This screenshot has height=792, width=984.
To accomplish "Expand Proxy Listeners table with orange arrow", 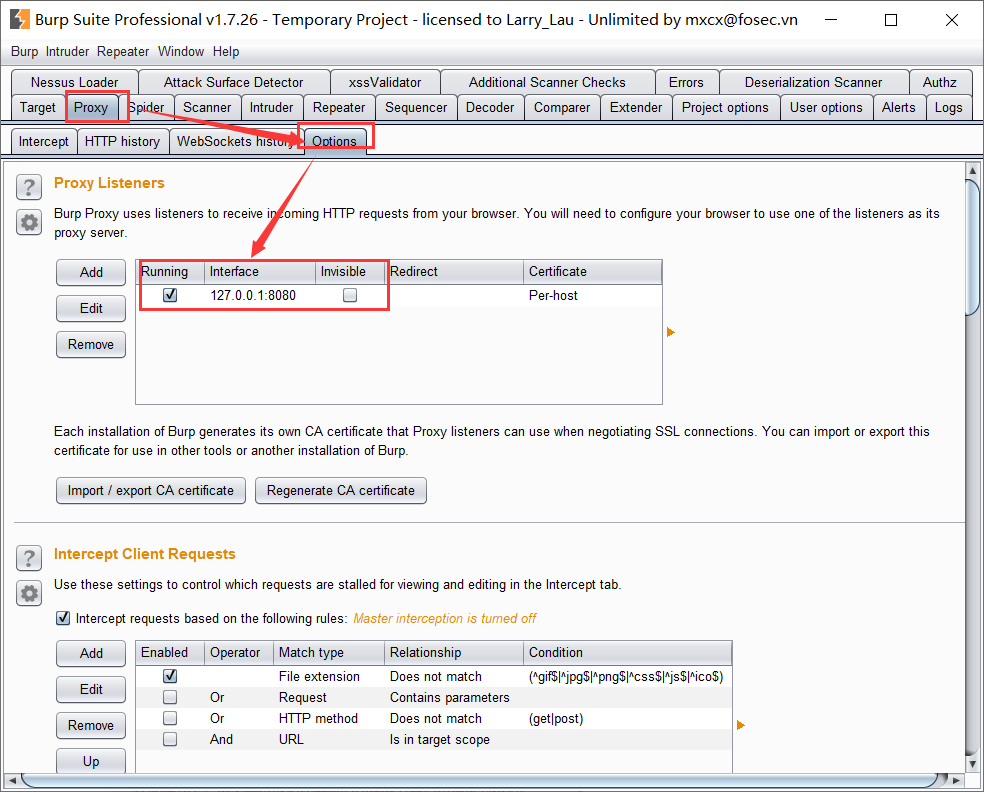I will click(x=671, y=332).
